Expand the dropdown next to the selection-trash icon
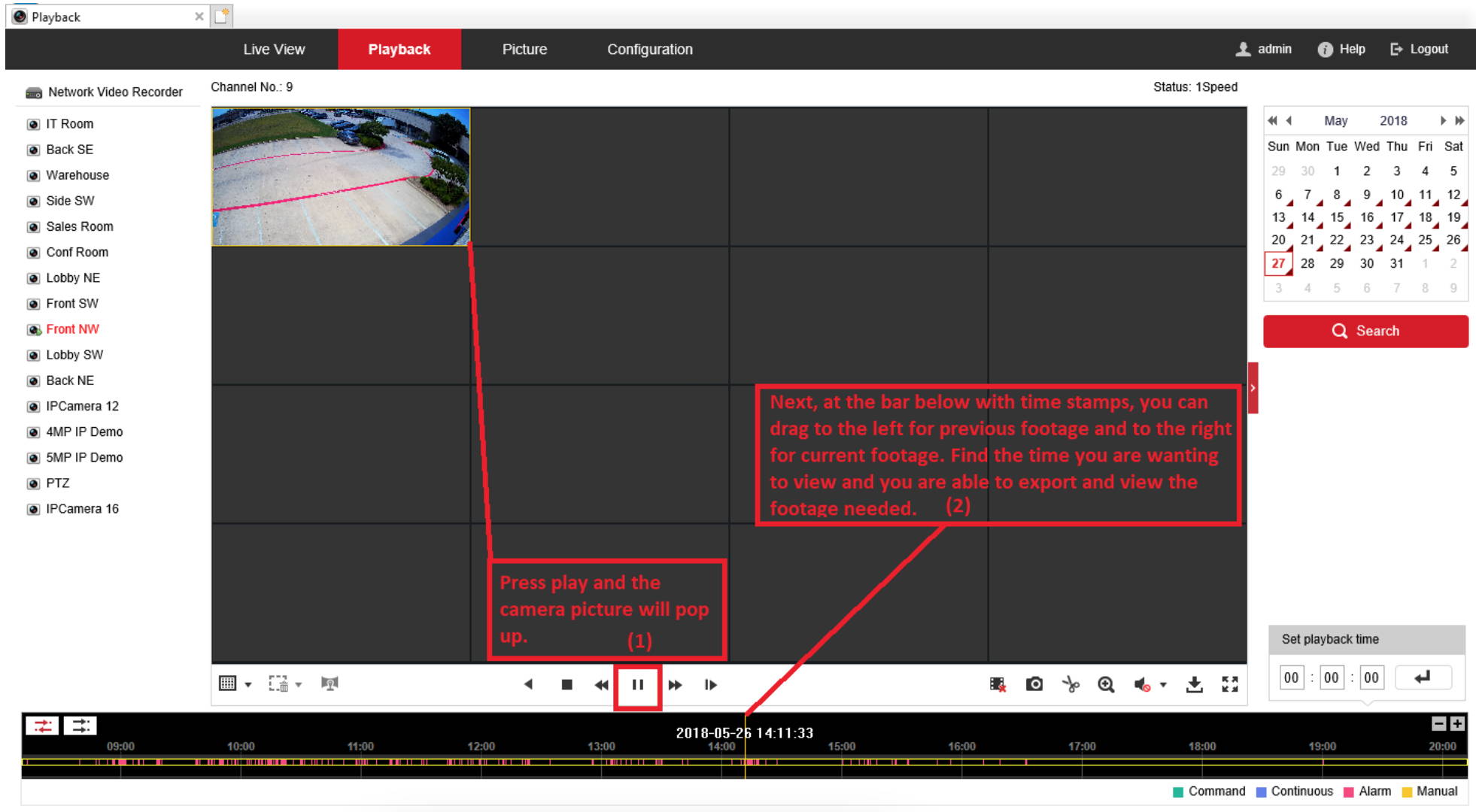This screenshot has width=1476, height=812. click(299, 685)
